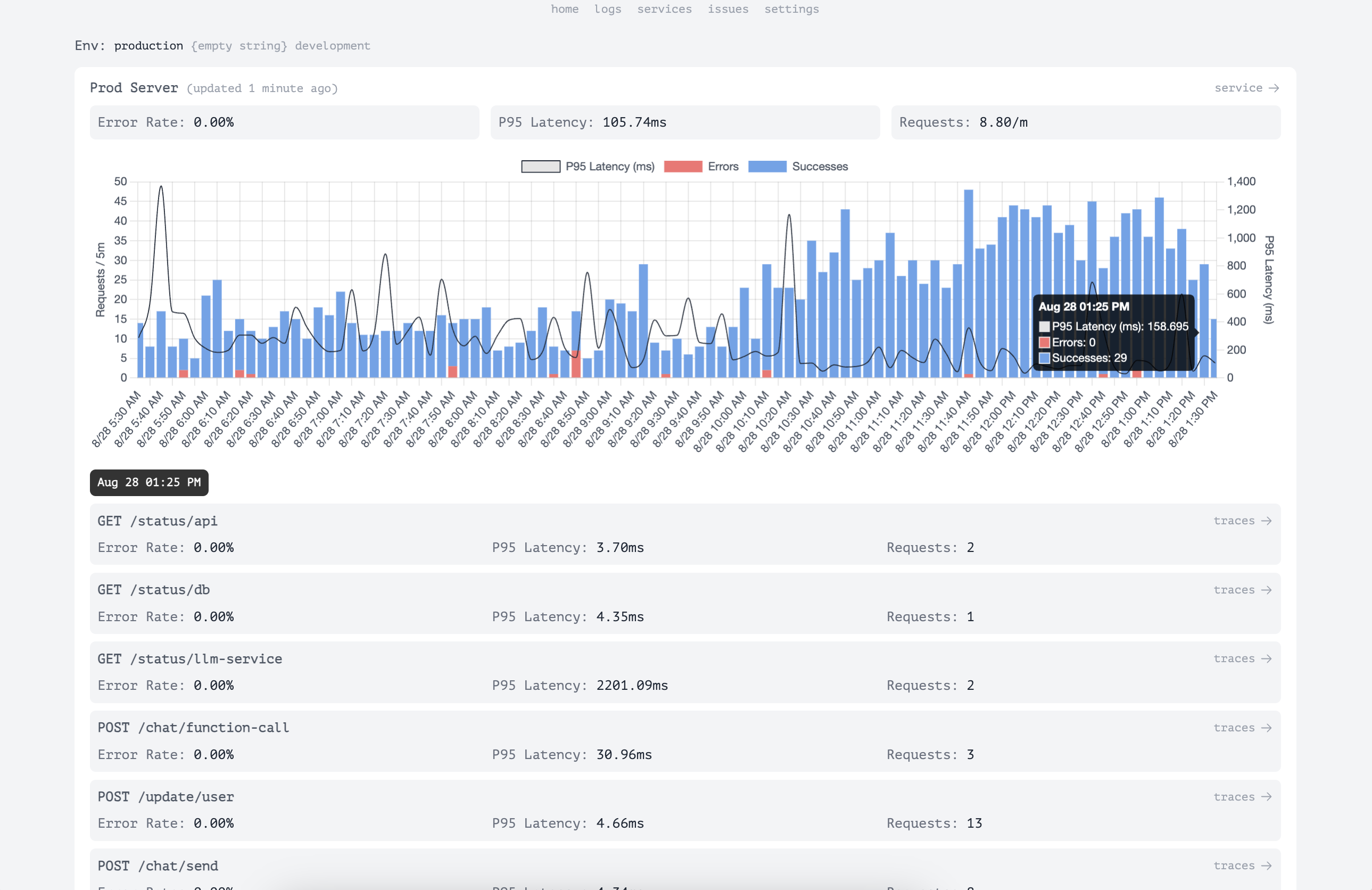
Task: Go to the services navigation item
Action: click(664, 9)
